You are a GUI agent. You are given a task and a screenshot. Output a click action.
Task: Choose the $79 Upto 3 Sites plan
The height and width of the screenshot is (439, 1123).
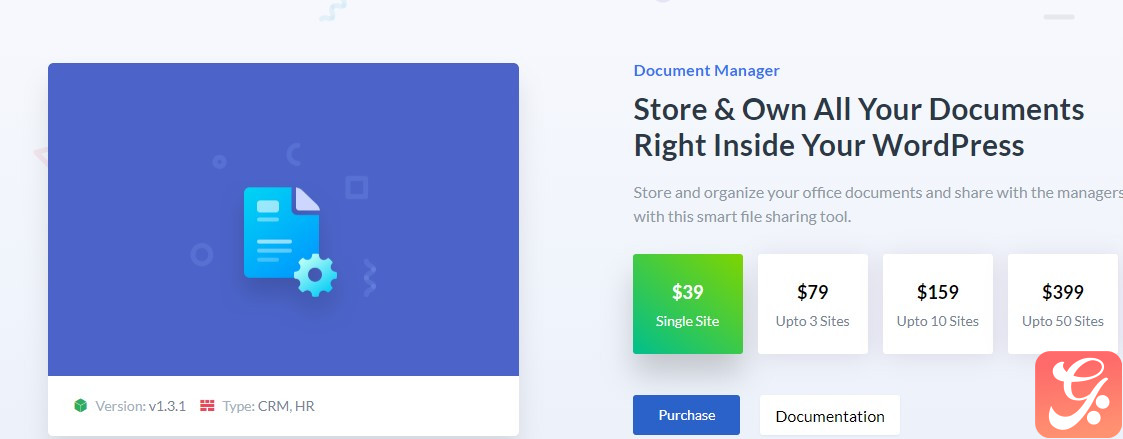point(812,304)
